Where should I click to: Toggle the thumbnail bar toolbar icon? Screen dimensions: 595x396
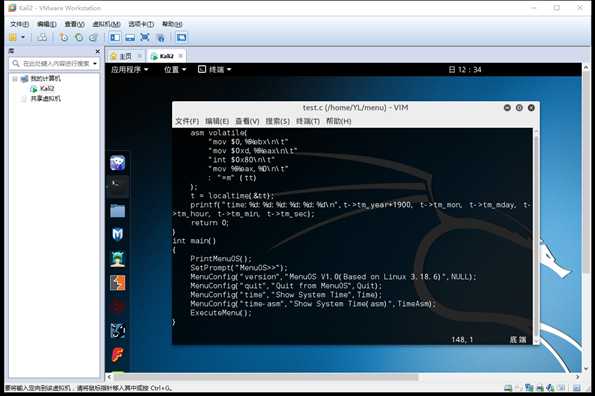pos(130,37)
